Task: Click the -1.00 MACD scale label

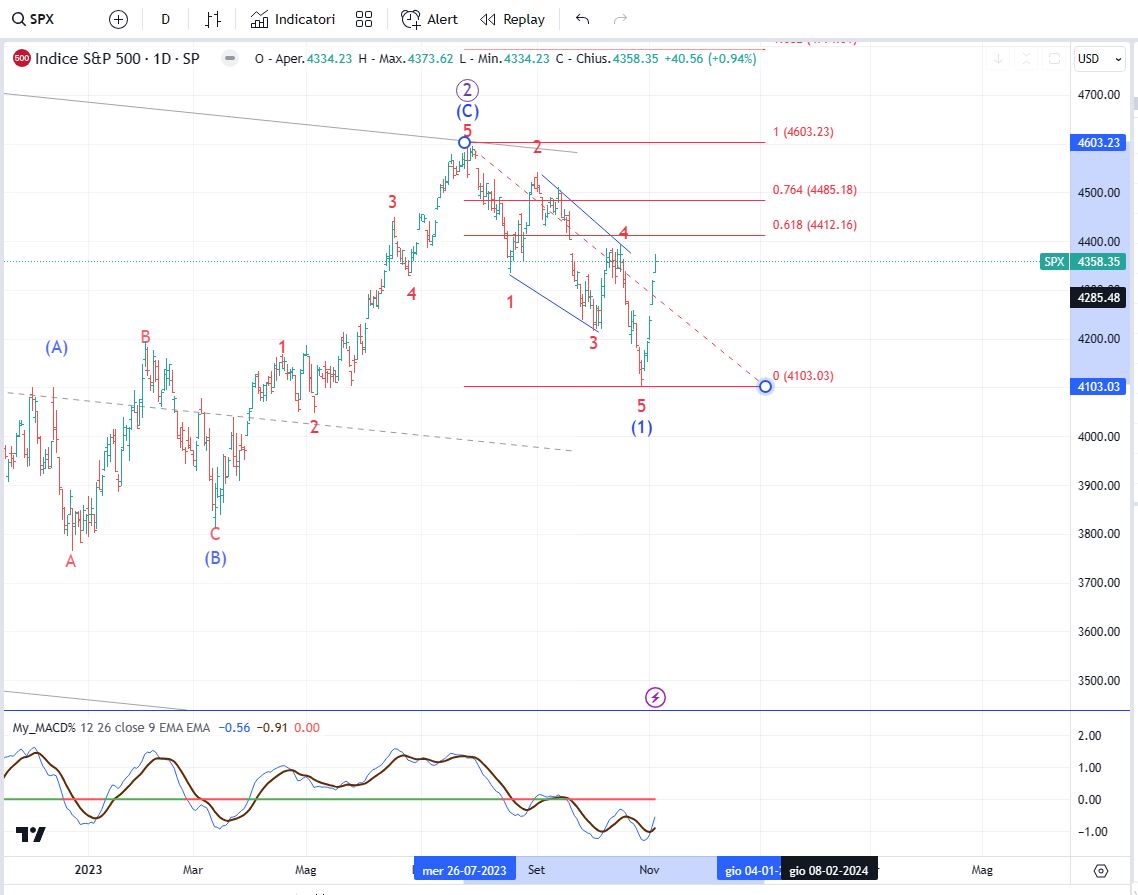Action: (x=1092, y=832)
